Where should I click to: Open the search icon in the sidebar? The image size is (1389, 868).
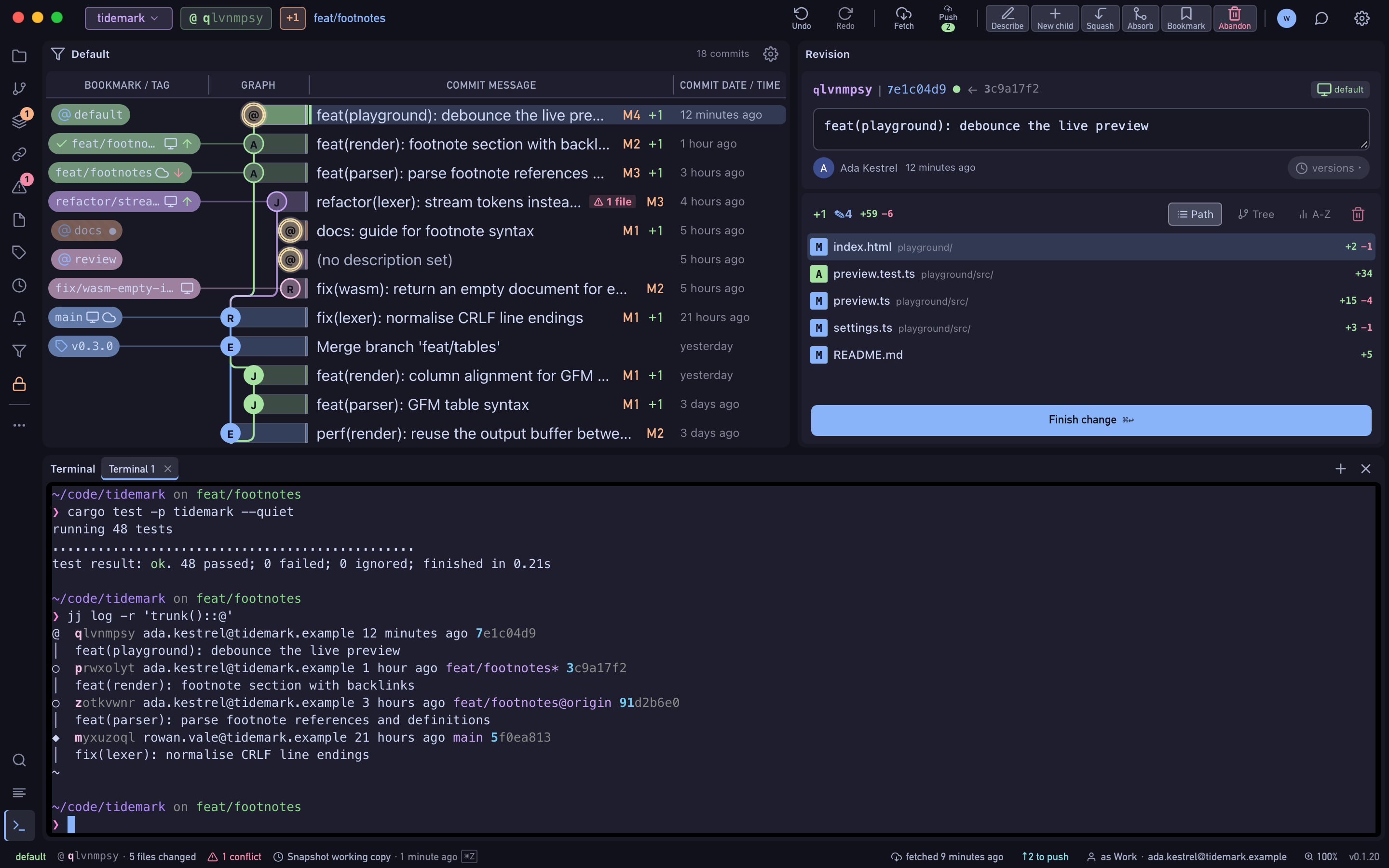[x=19, y=760]
